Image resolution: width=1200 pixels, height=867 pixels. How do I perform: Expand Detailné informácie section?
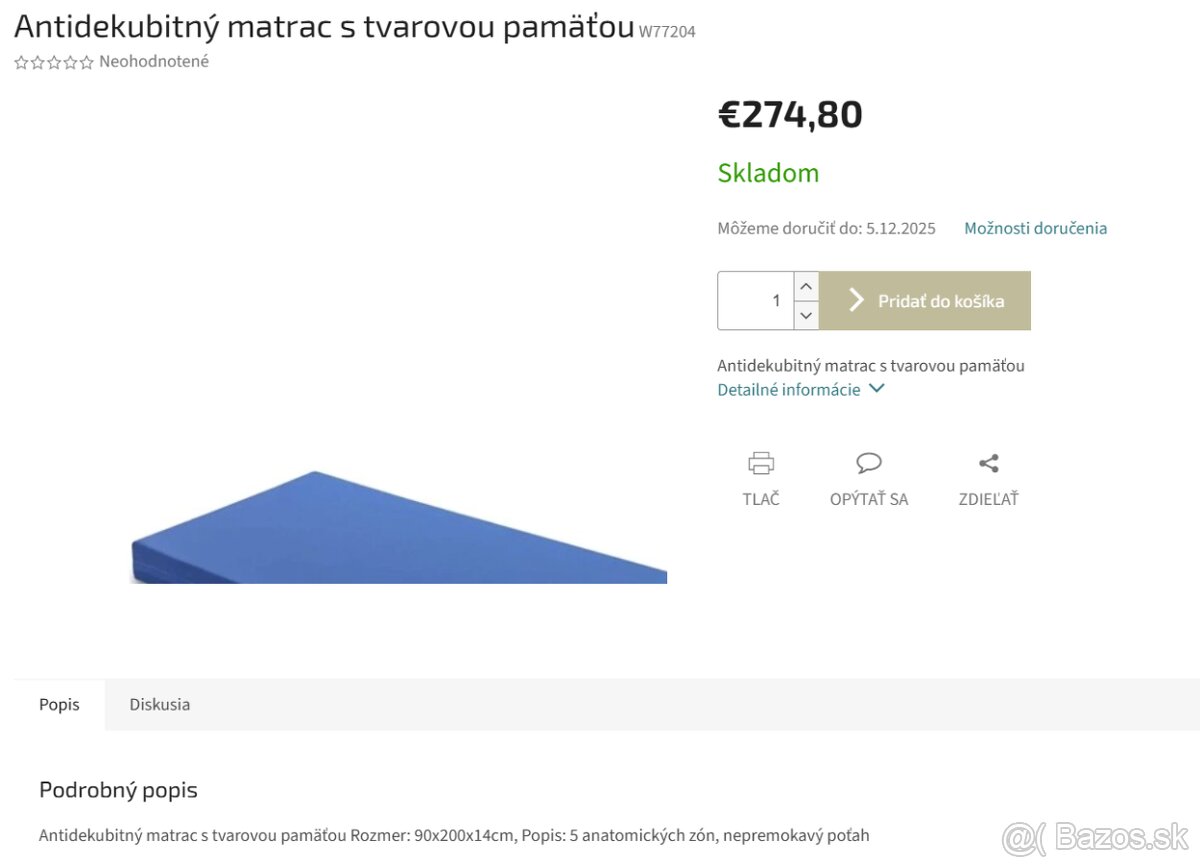pos(800,390)
